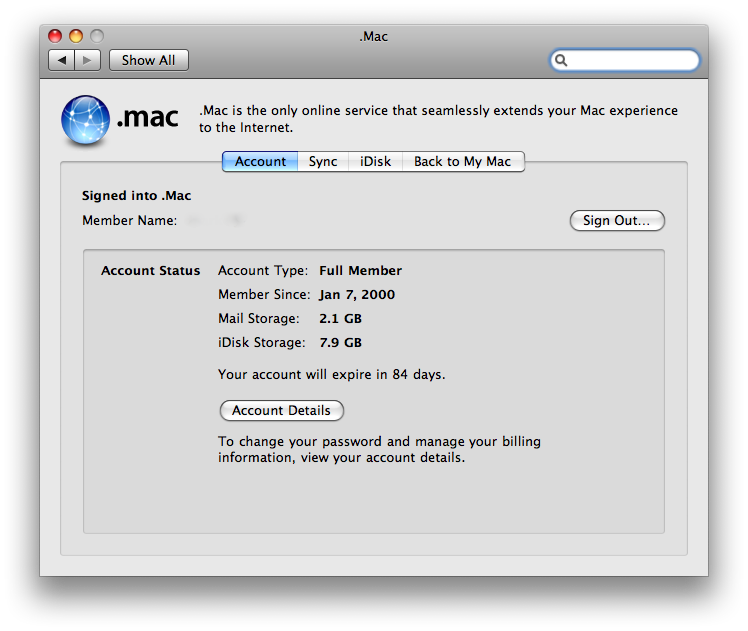Click the '.Mac is the only online service' description

(438, 119)
